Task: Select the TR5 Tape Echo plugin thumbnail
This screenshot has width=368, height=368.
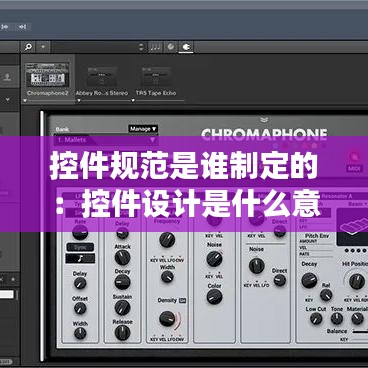Action: tap(156, 77)
